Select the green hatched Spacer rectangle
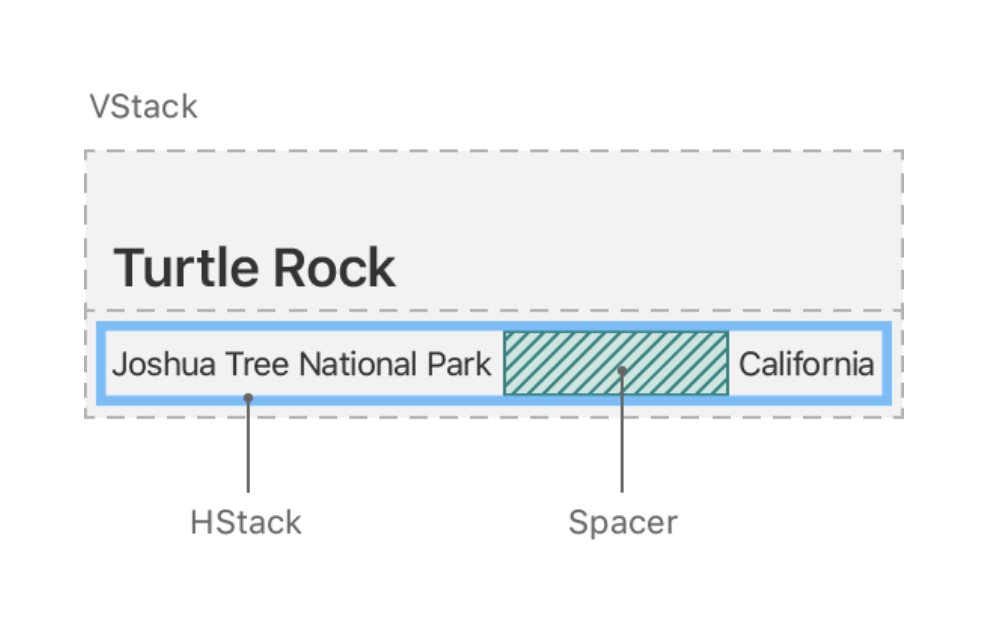982x638 pixels. 616,363
